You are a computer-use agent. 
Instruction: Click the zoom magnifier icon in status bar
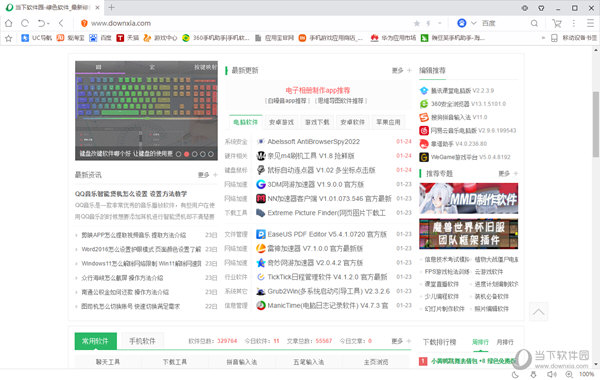point(569,374)
